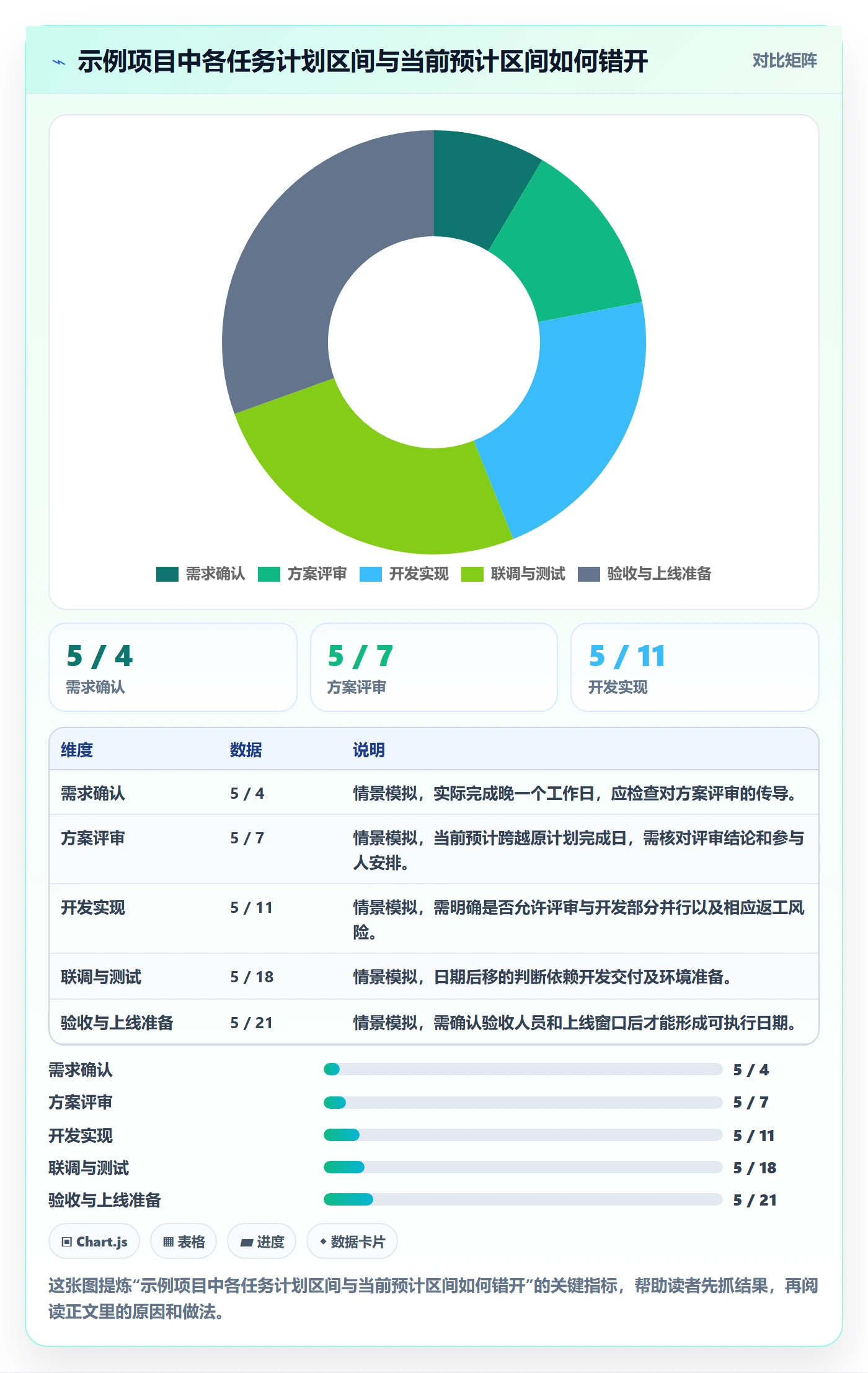Open the 5 / 4 需求确认 data card
This screenshot has width=868, height=1373.
[173, 667]
